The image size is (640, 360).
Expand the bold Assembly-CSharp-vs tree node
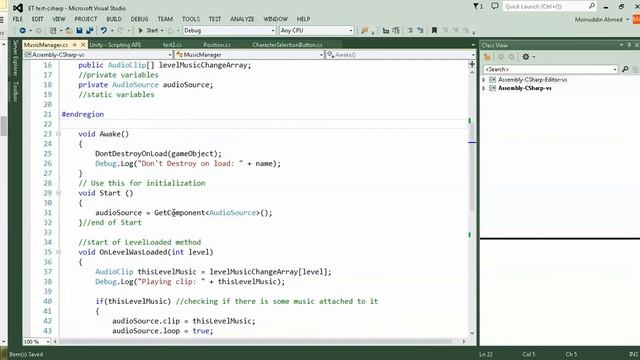tap(484, 88)
